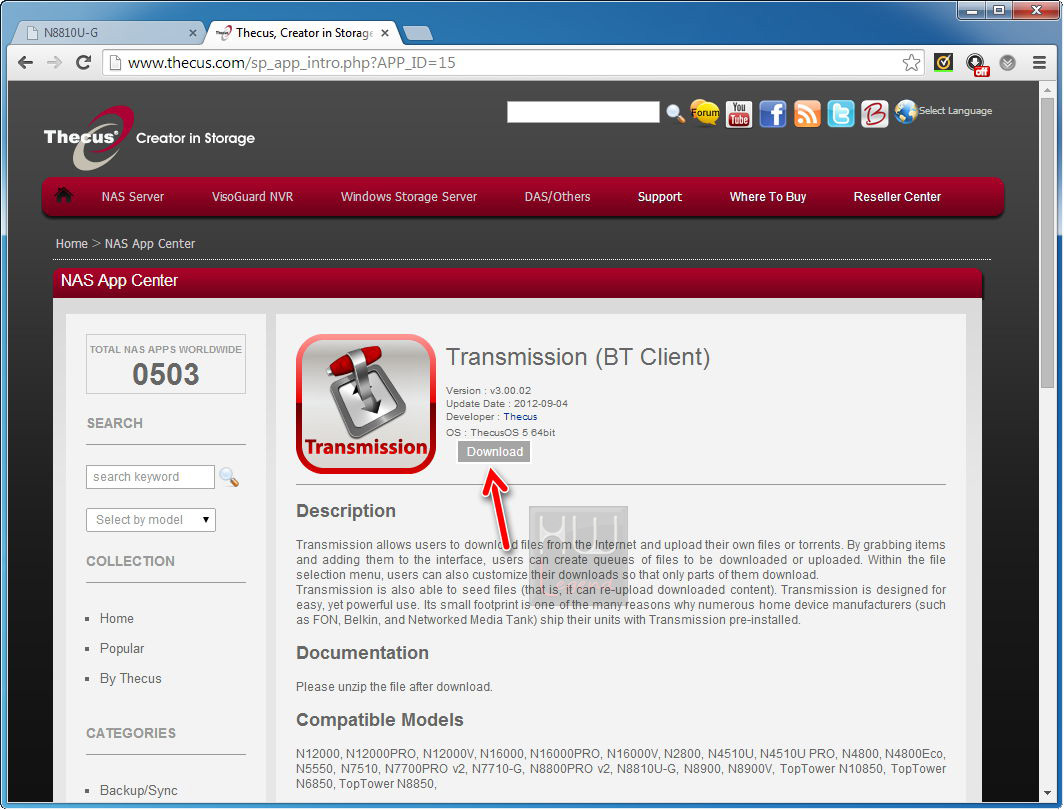Click the globe Select Language icon

pyautogui.click(x=905, y=111)
